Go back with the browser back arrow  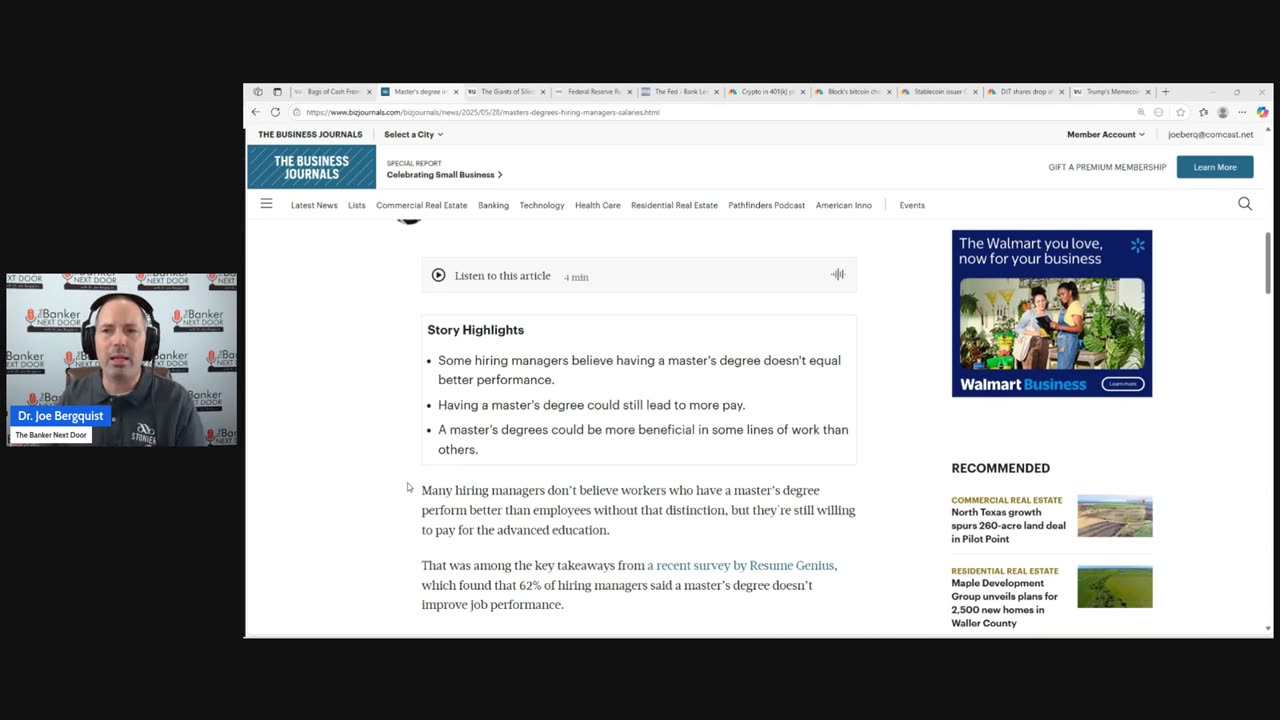[x=256, y=112]
